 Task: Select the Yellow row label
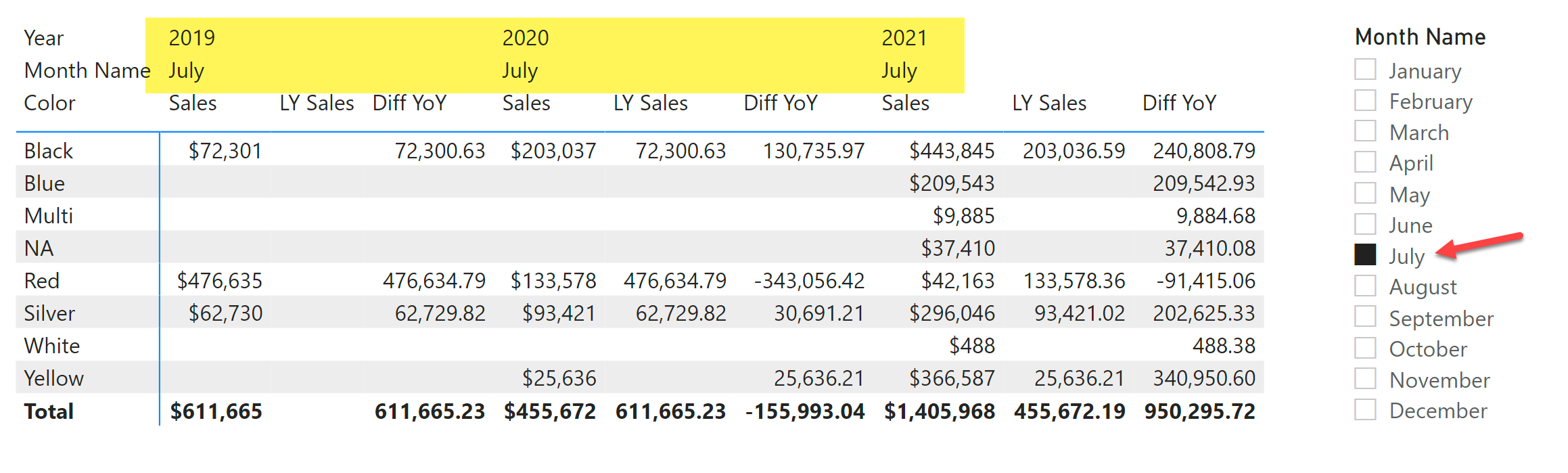[x=53, y=378]
